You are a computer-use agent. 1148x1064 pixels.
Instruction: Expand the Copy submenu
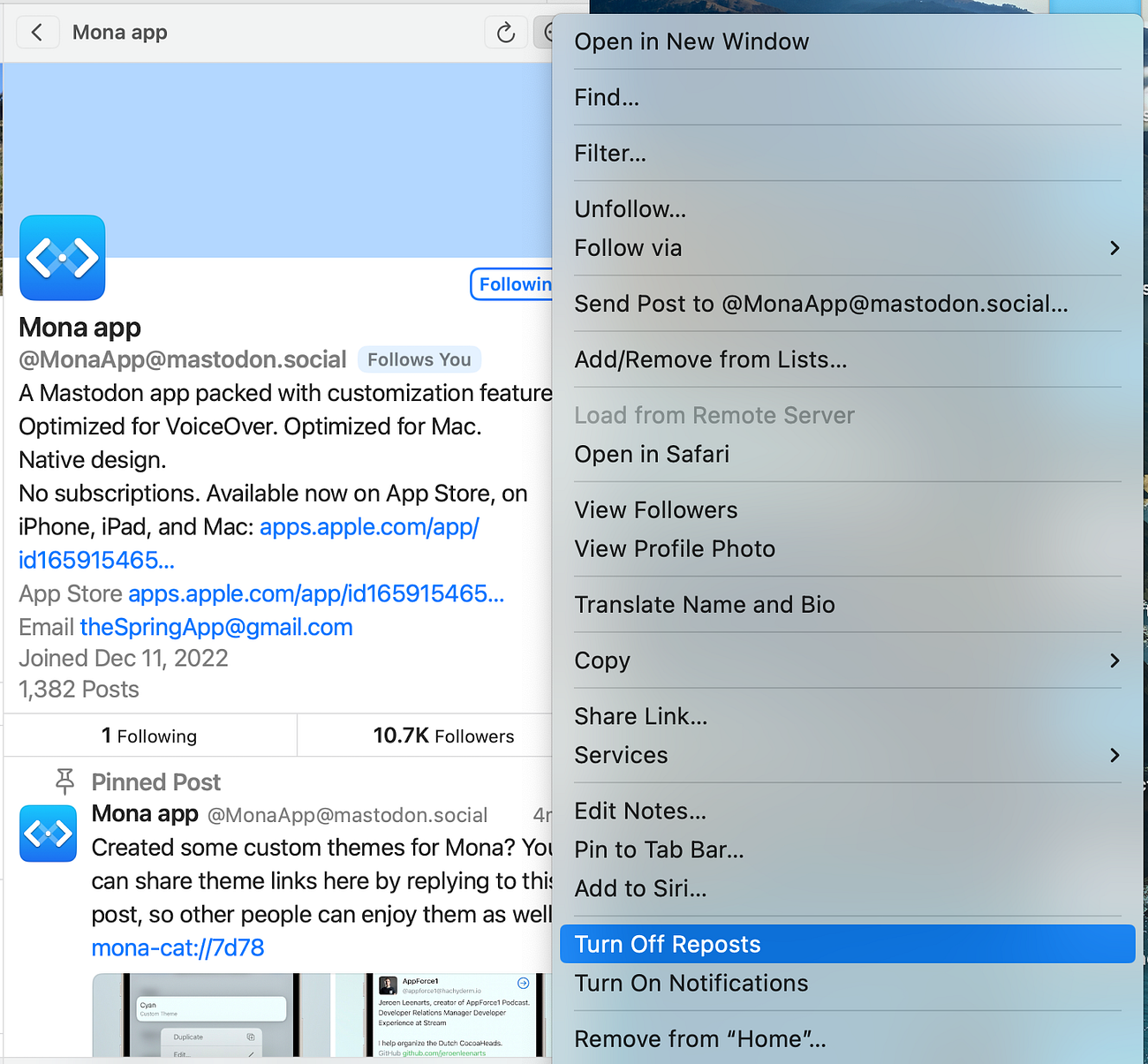coord(848,660)
